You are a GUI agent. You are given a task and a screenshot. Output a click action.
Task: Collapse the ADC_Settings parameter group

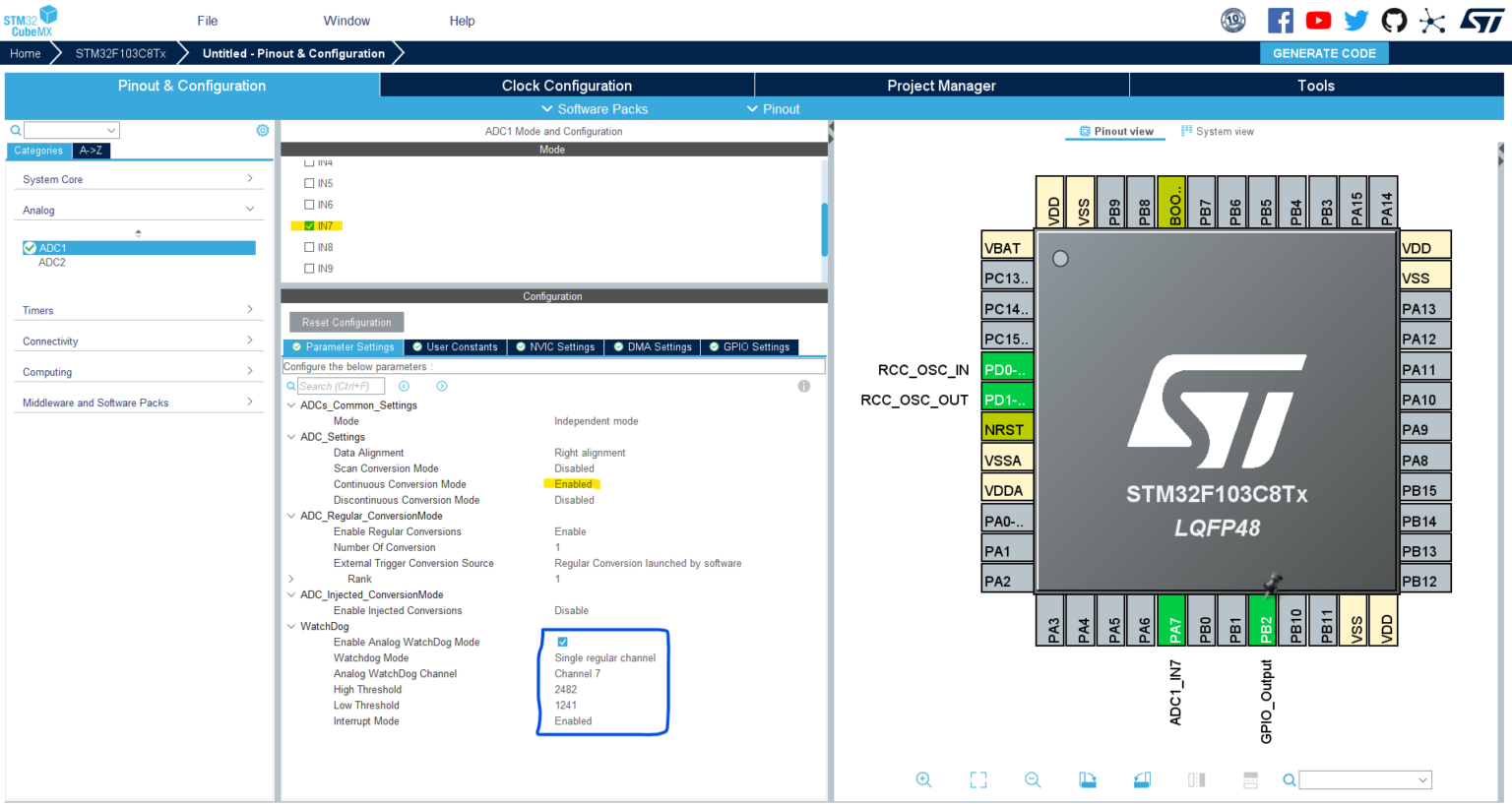pos(290,436)
